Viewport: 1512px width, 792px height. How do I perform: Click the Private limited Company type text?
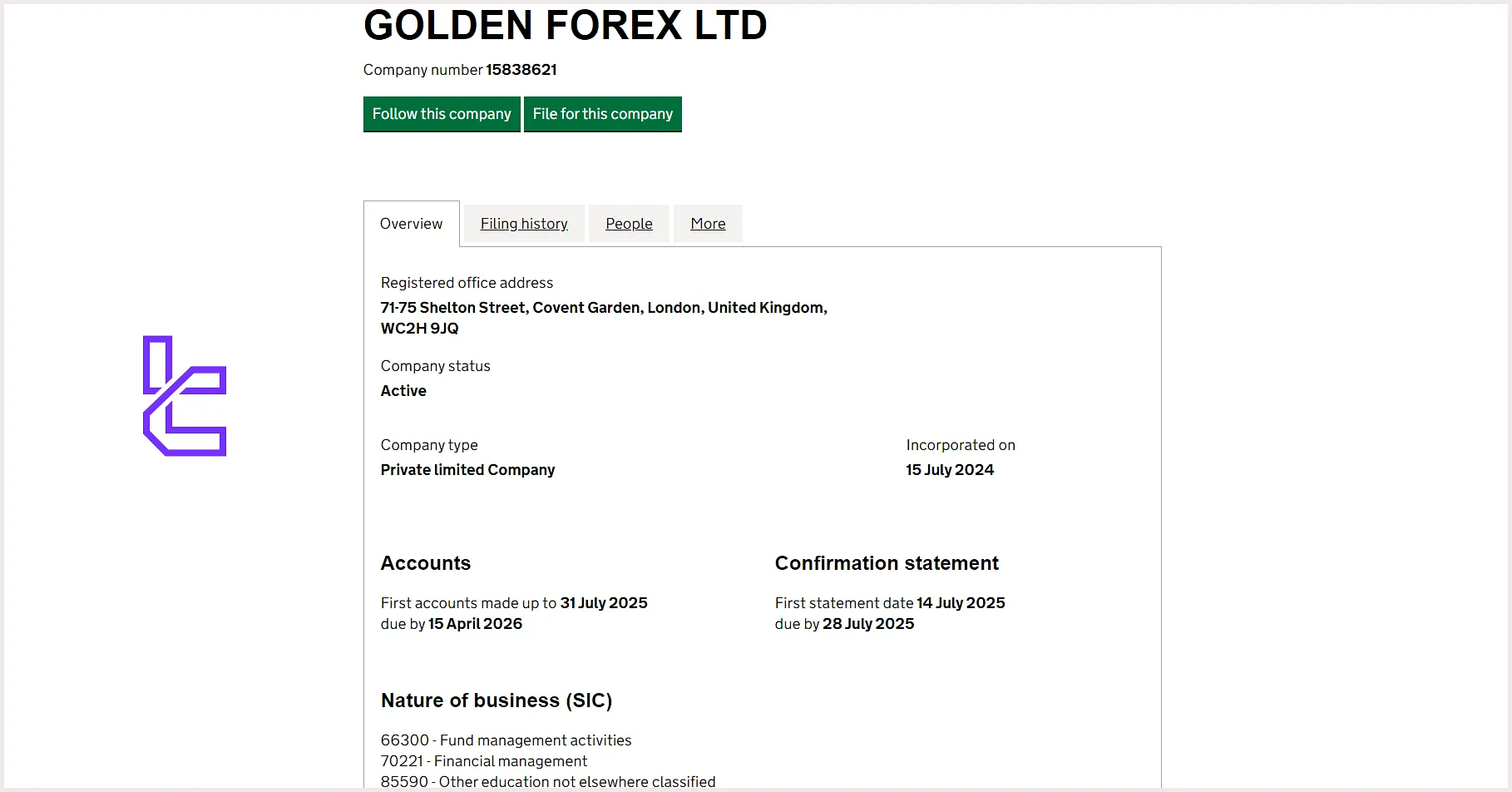point(467,470)
